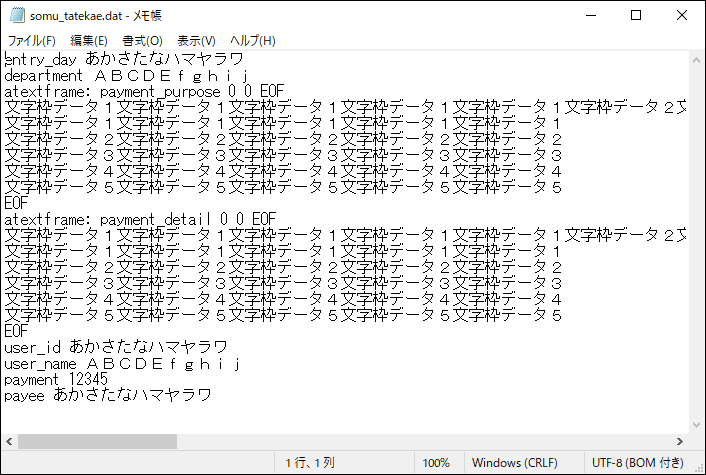The height and width of the screenshot is (475, 706).
Task: Click title text 'somu_tatekae.dat - メモ帳'
Action: (x=95, y=16)
